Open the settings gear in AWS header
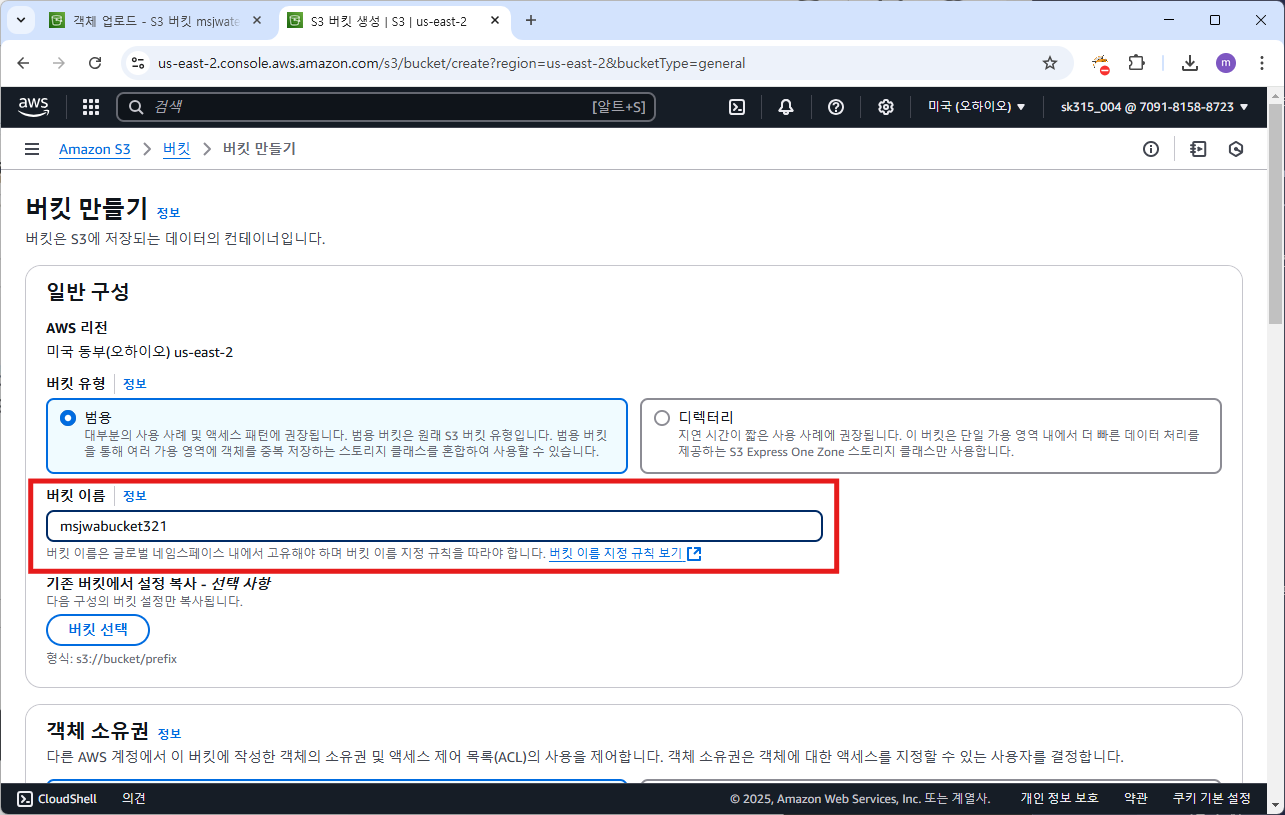 886,107
